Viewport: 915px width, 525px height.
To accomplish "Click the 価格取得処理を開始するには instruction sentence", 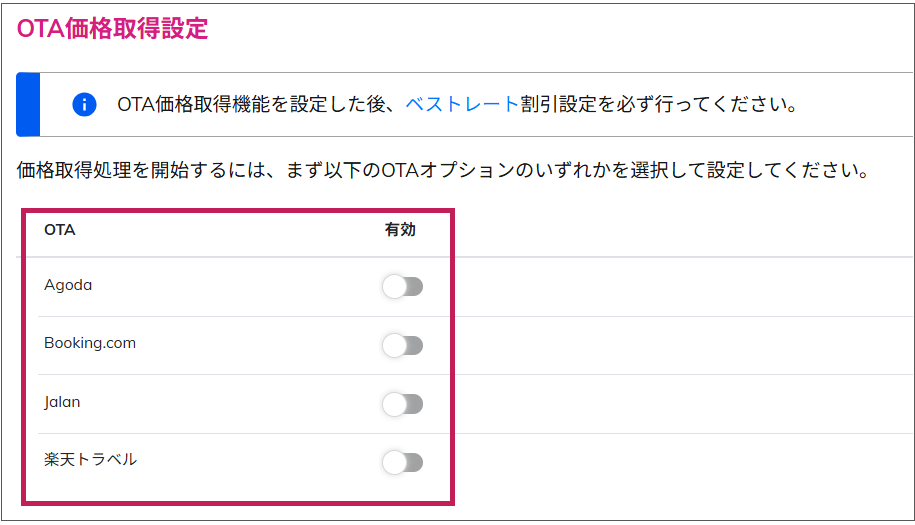I will (442, 170).
